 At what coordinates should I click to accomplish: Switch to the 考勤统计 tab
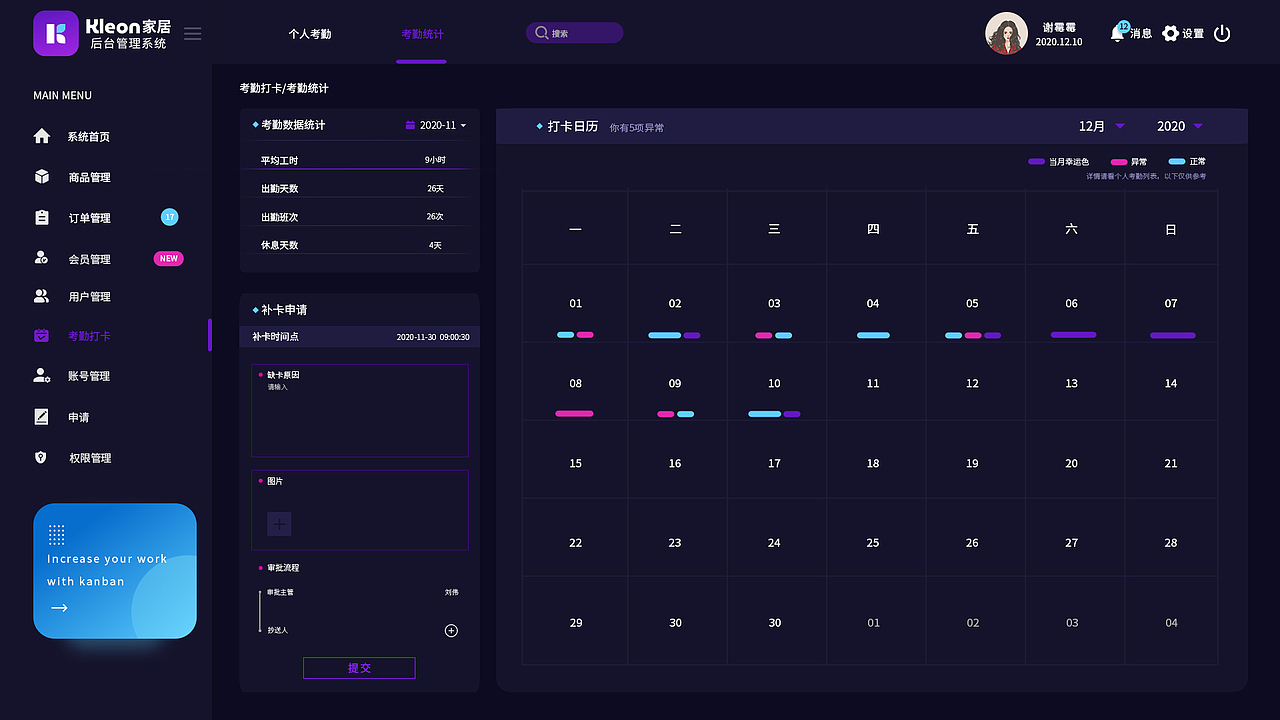tap(420, 33)
